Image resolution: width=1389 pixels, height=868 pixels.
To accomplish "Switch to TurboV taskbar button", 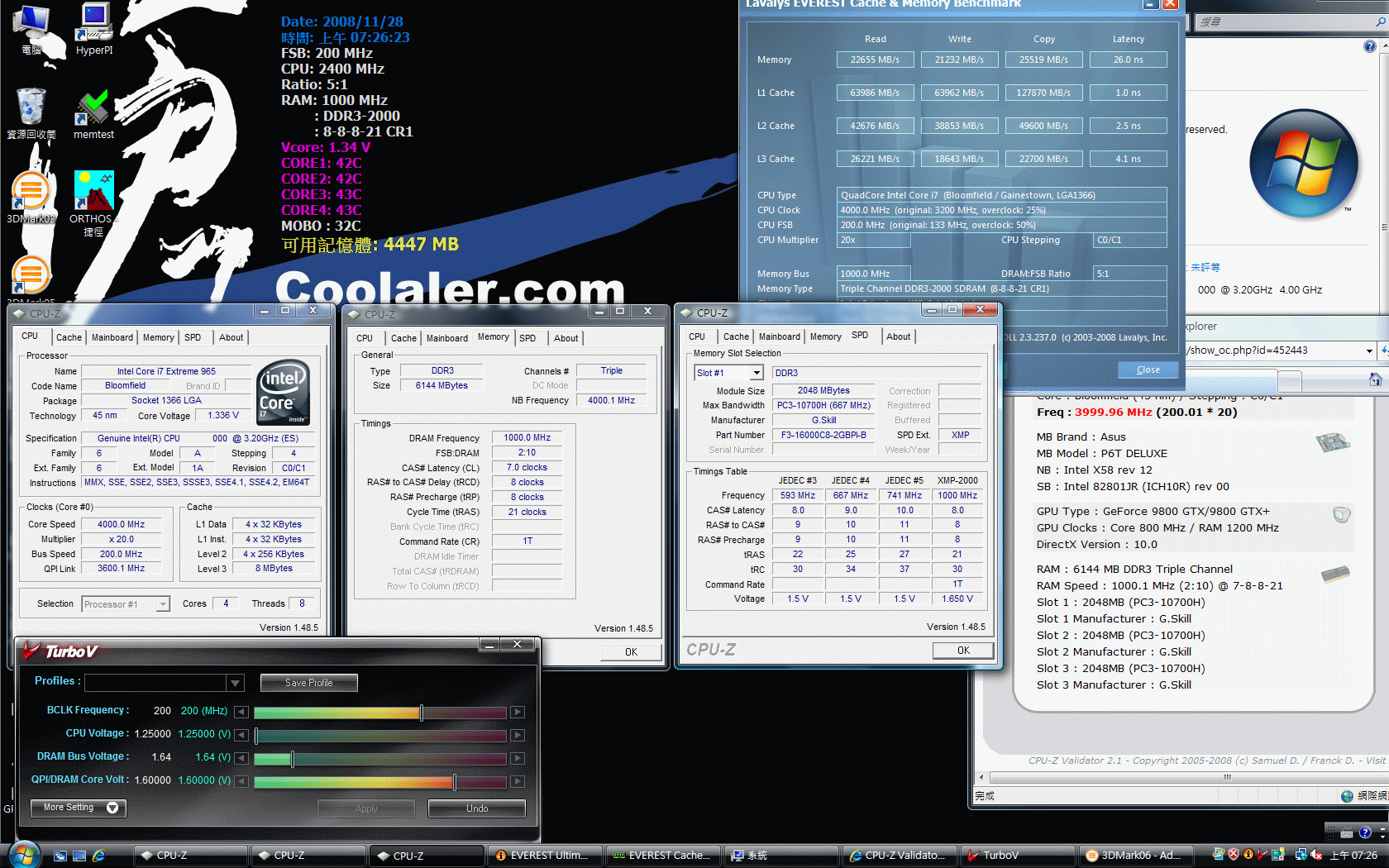I will 1018,856.
